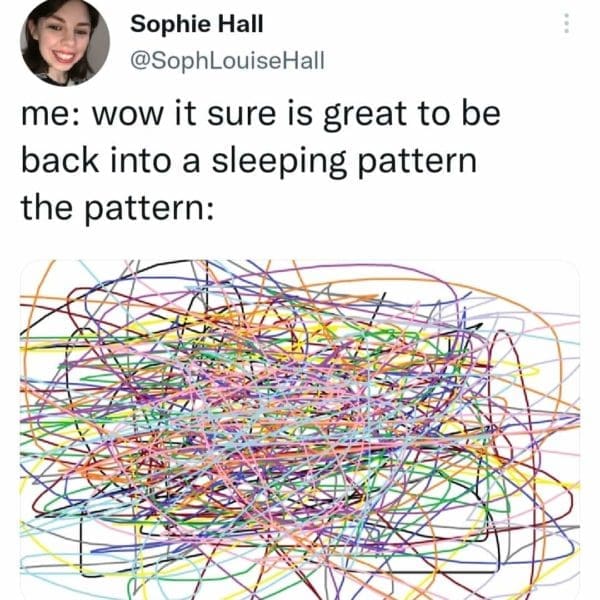View the colorful scribble image attachment
The image size is (600, 600).
click(300, 430)
